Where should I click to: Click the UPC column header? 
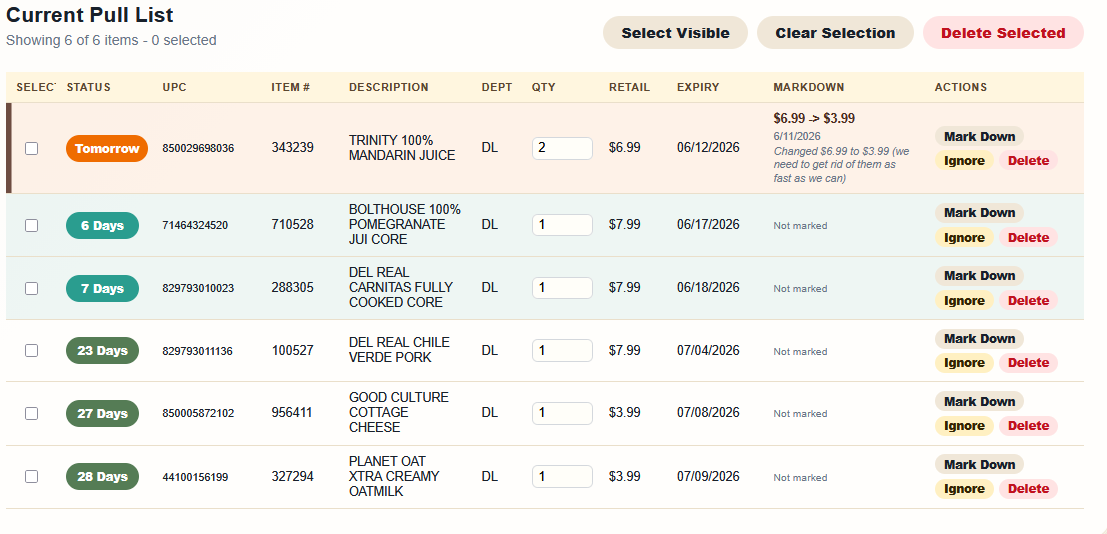point(174,88)
